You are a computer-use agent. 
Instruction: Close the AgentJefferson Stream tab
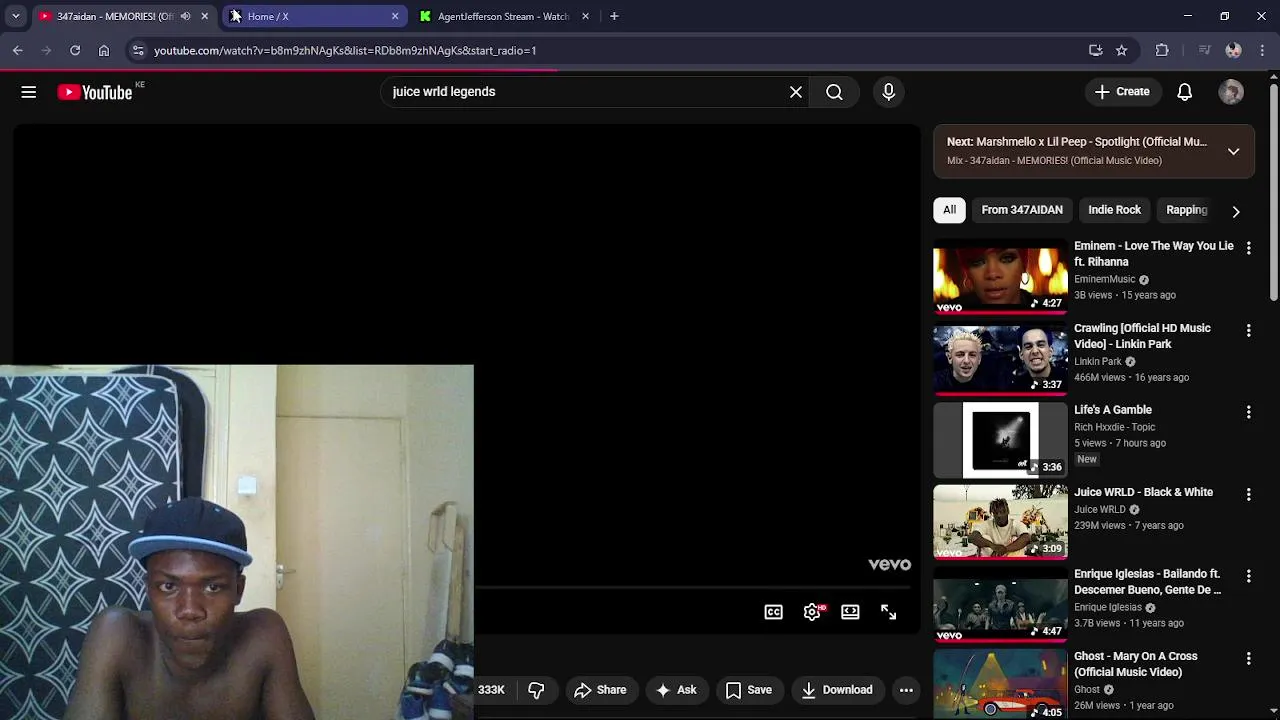(x=585, y=16)
